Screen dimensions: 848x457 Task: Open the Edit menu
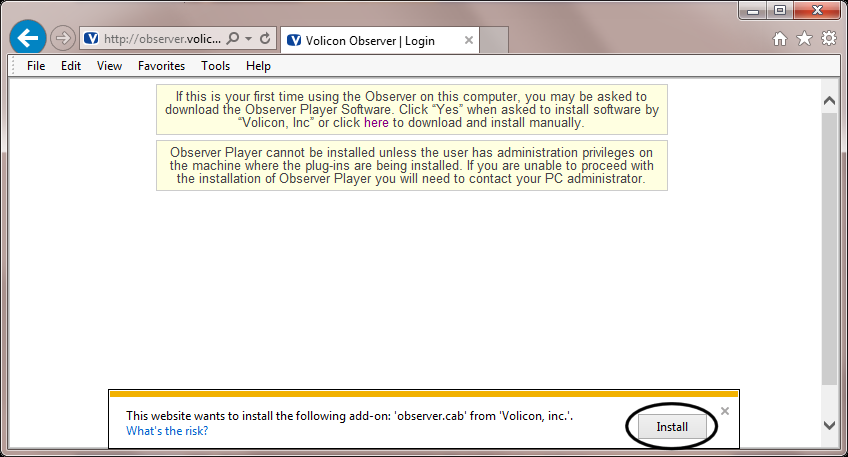tap(71, 66)
